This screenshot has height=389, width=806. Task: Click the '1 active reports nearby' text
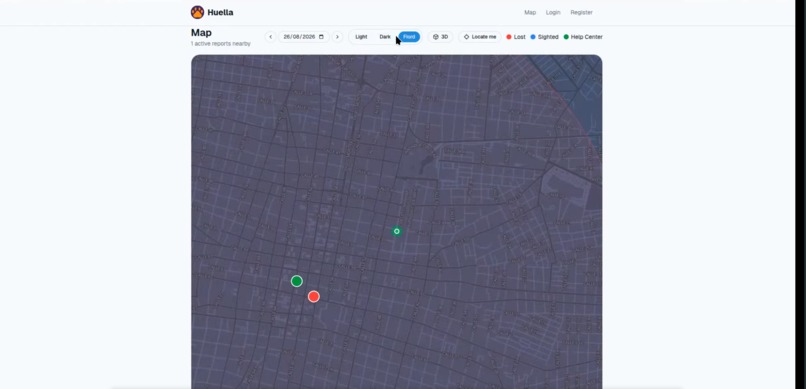221,44
